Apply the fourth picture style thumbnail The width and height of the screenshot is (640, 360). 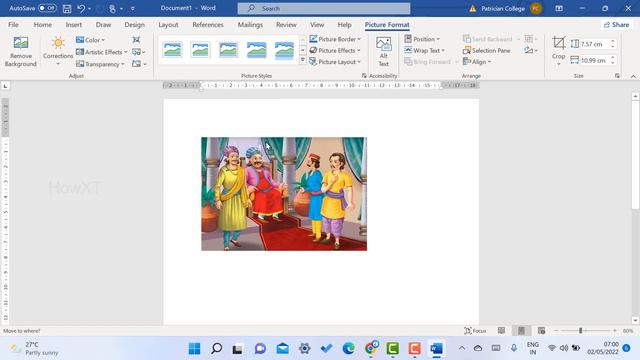pyautogui.click(x=256, y=50)
